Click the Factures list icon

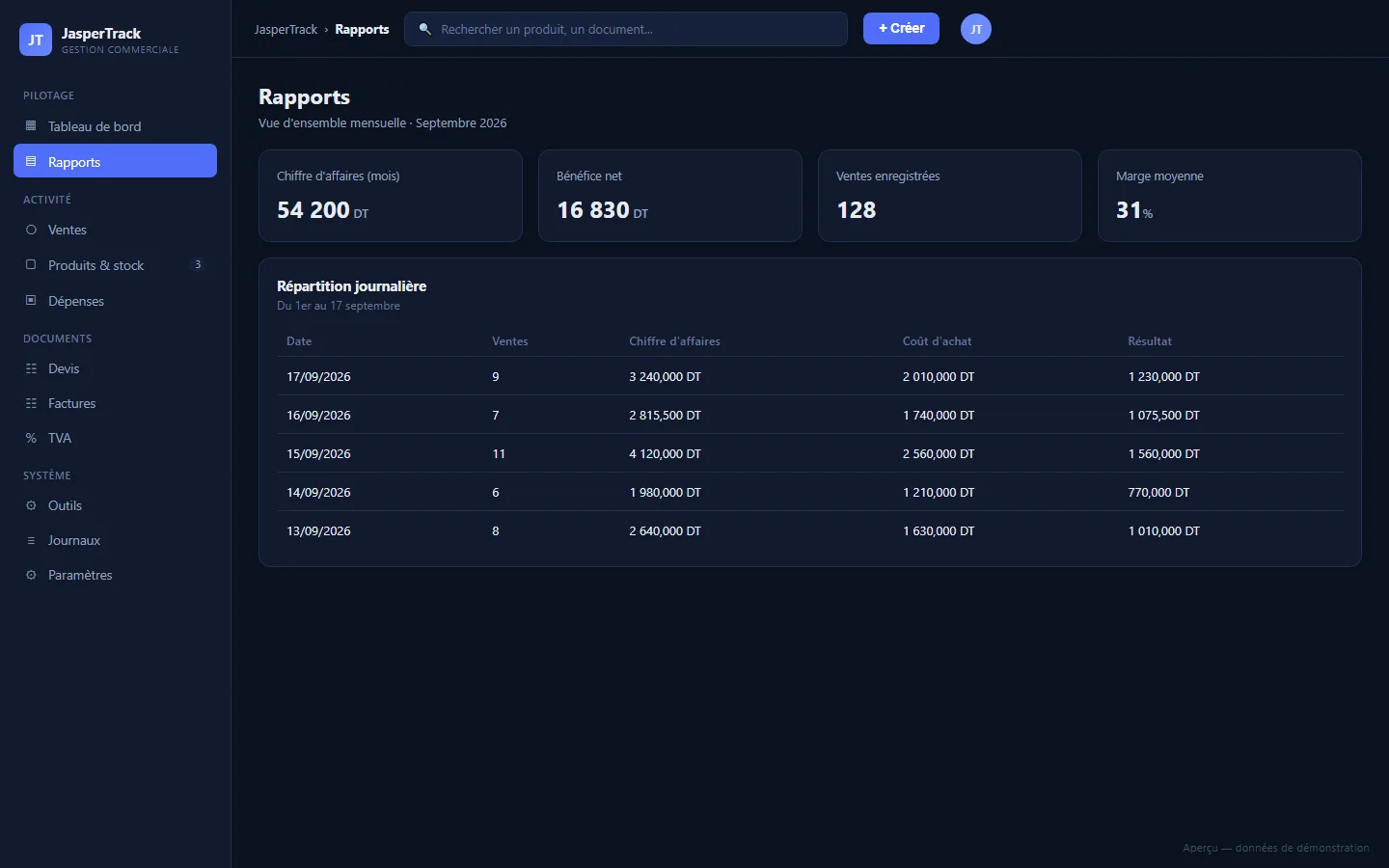click(31, 403)
